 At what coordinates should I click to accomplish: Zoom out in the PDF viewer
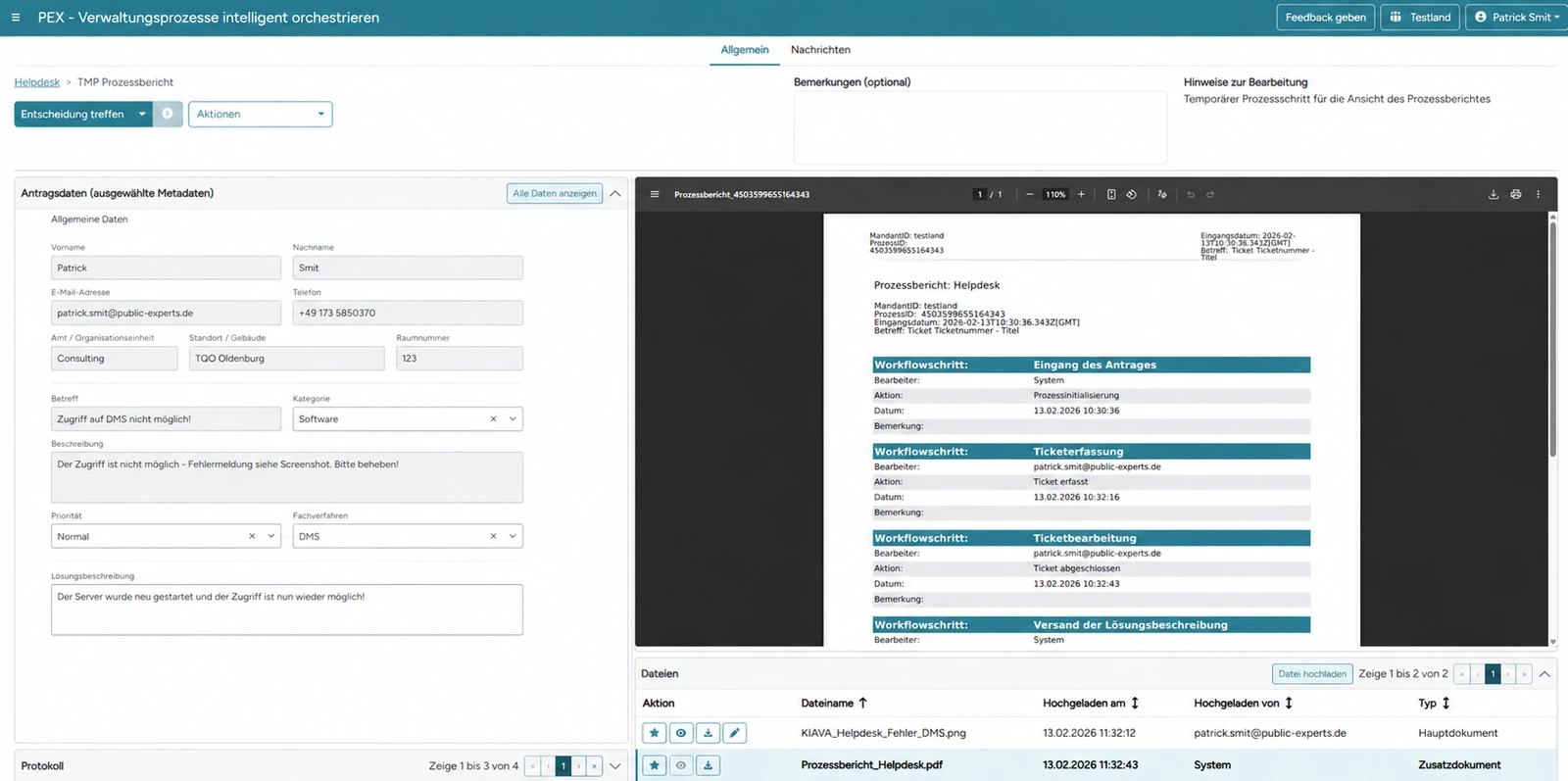click(x=1029, y=194)
